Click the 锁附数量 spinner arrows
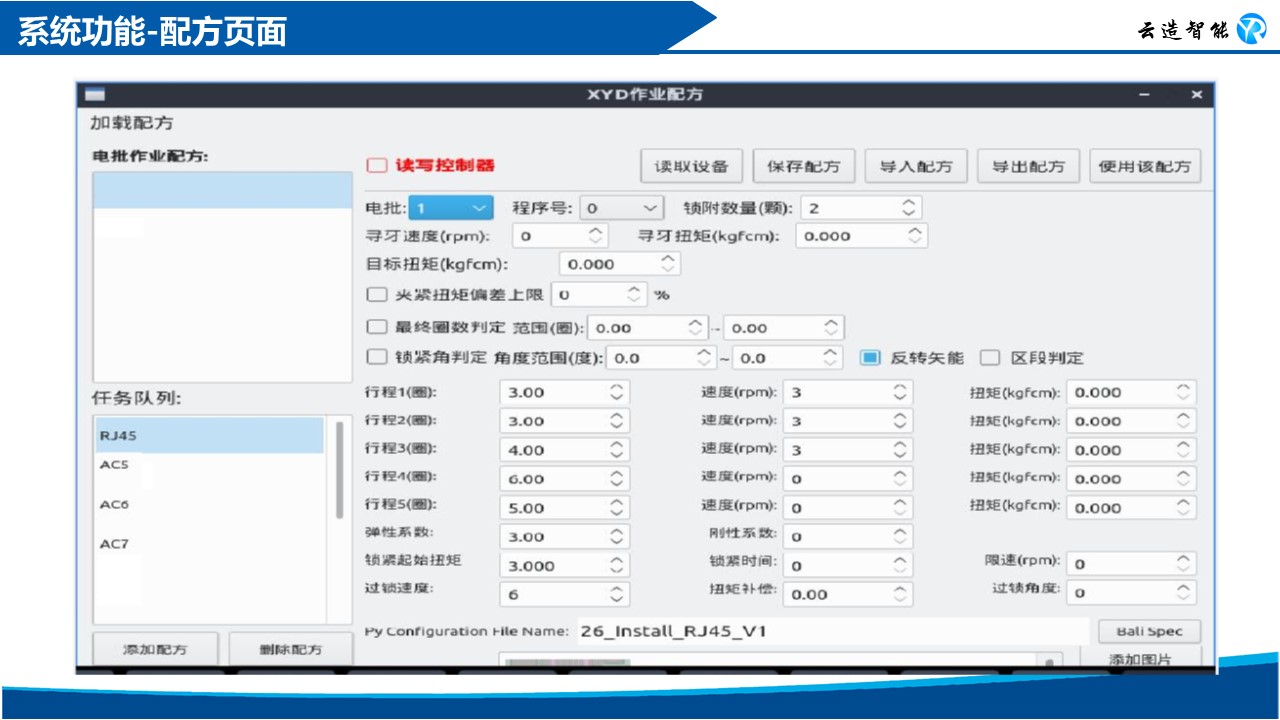This screenshot has width=1280, height=720. click(908, 208)
